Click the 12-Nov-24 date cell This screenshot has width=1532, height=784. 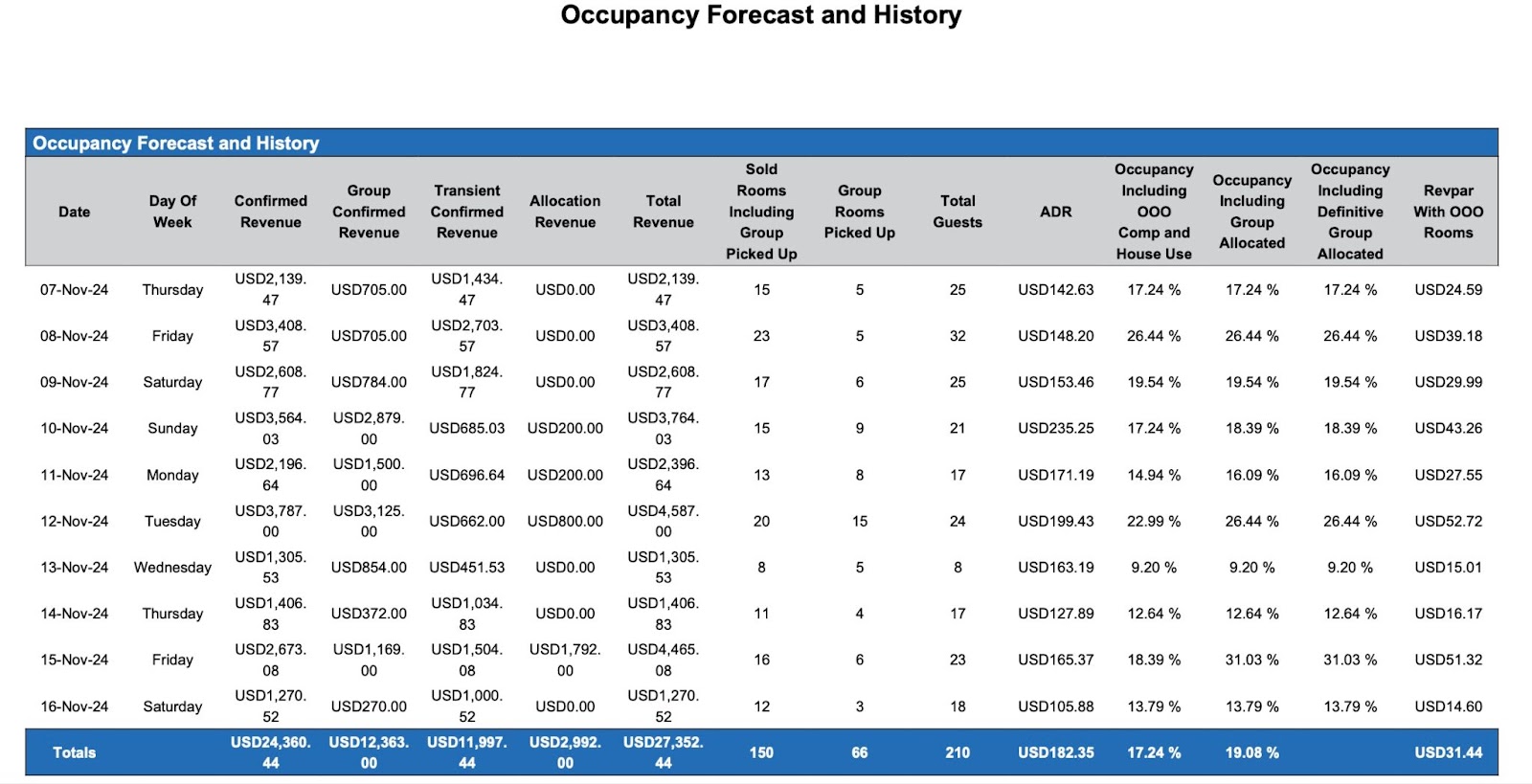(74, 521)
